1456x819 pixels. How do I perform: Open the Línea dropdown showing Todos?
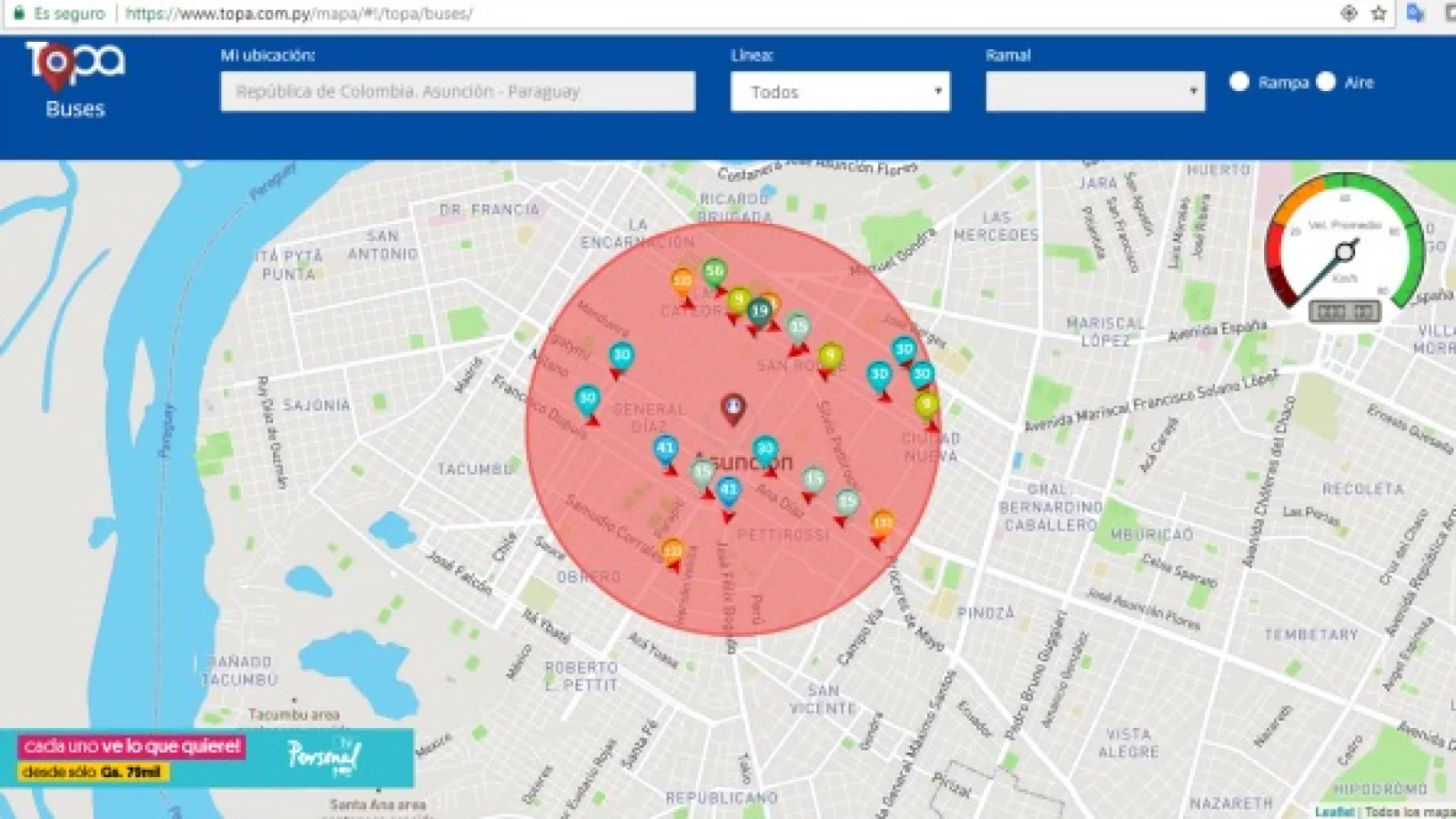click(839, 92)
